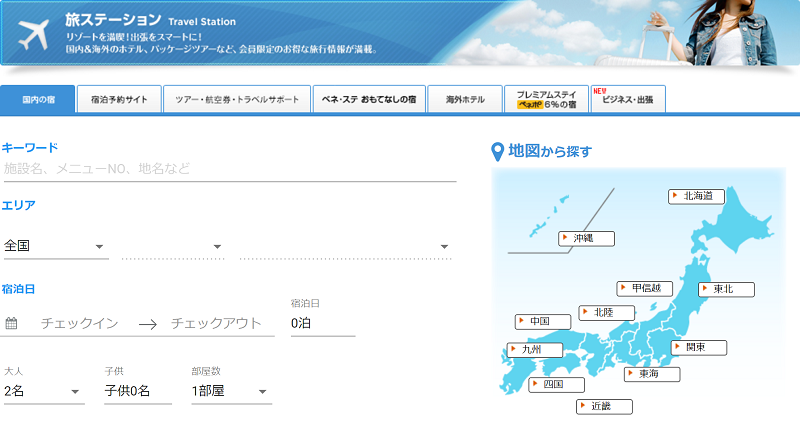Go to the 海外ホテル tab
Image resolution: width=800 pixels, height=425 pixels.
click(465, 99)
